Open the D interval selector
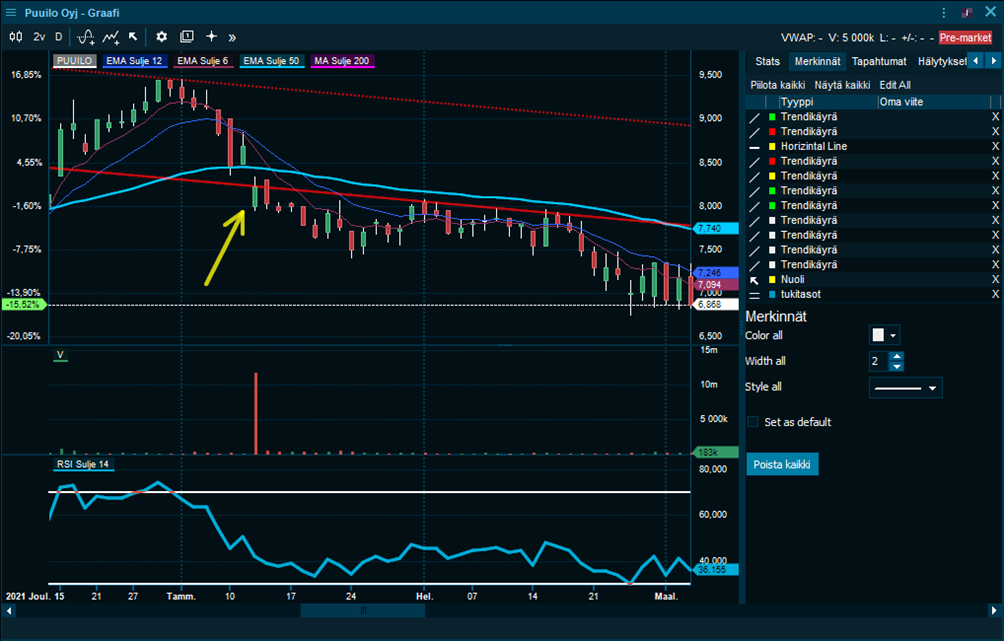This screenshot has width=1004, height=641. [58, 37]
